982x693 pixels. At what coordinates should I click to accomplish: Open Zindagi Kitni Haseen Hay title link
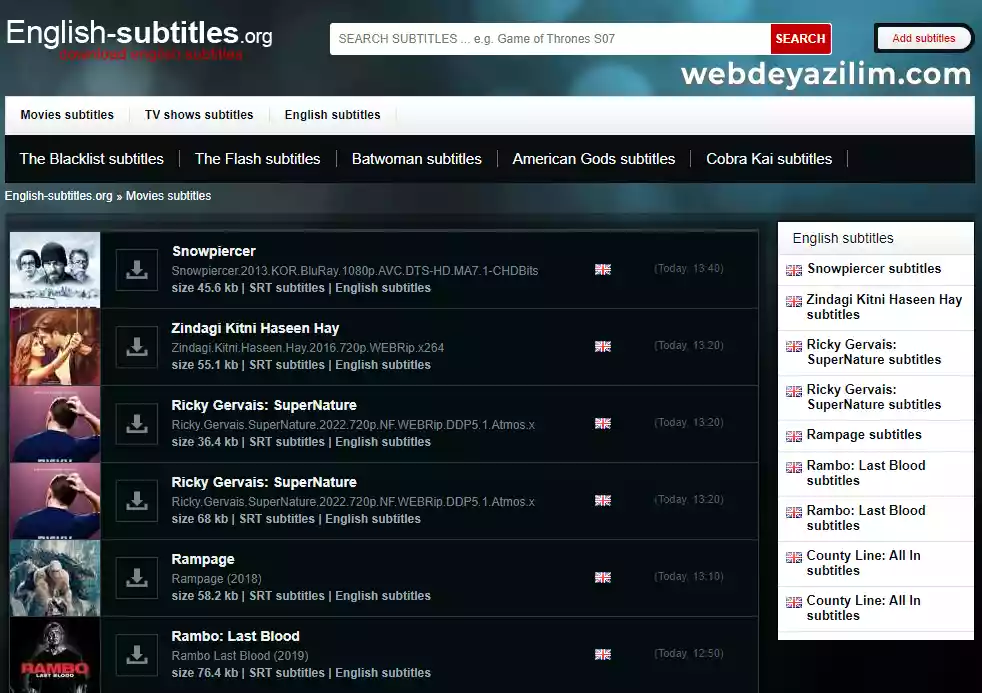tap(256, 328)
